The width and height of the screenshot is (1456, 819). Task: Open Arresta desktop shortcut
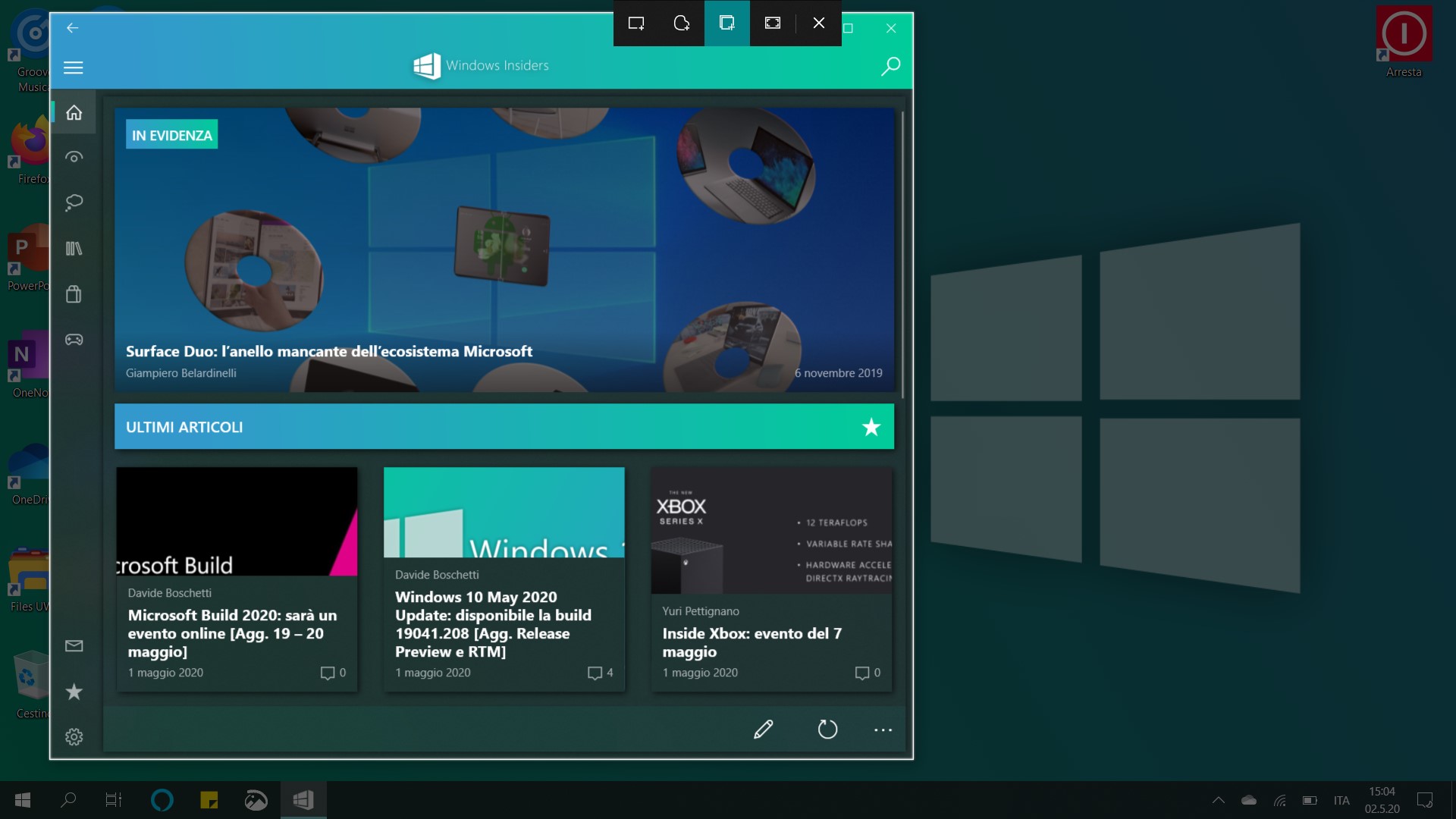[1404, 42]
